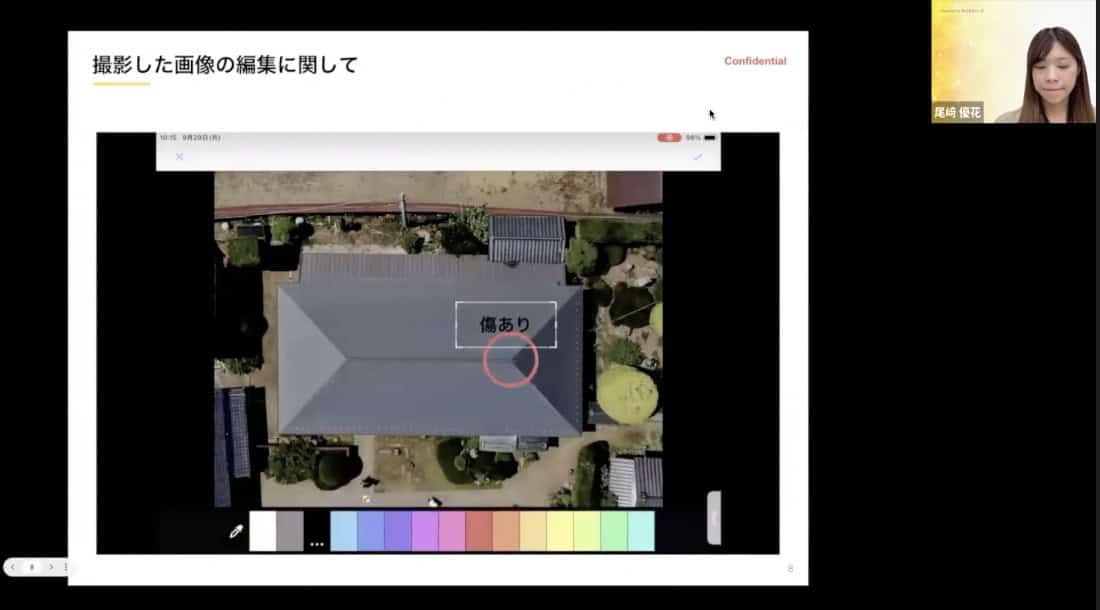Image resolution: width=1100 pixels, height=610 pixels.
Task: Choose the light blue color swatch
Action: (x=344, y=531)
